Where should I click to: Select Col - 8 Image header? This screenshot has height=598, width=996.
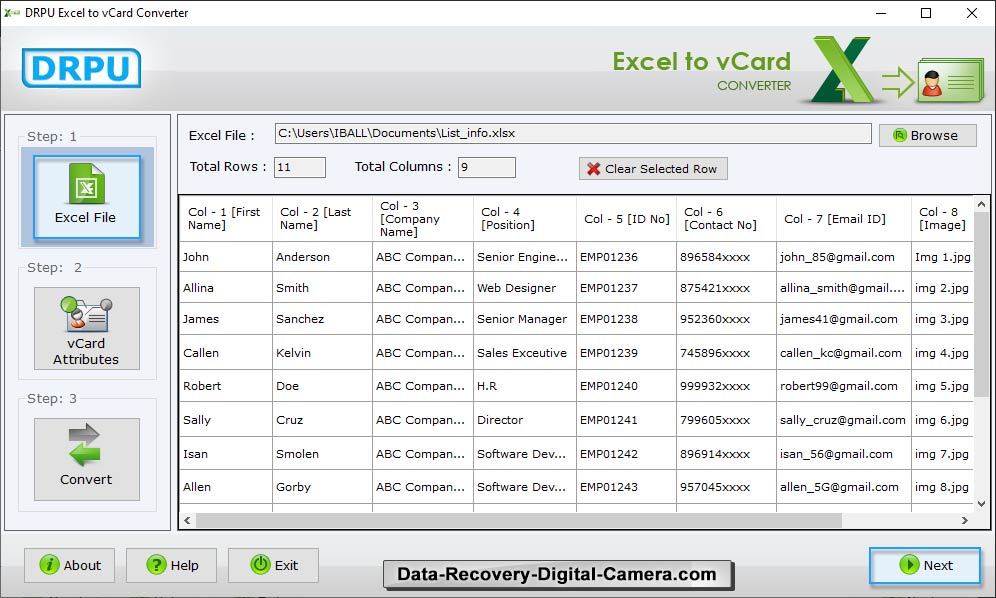942,219
